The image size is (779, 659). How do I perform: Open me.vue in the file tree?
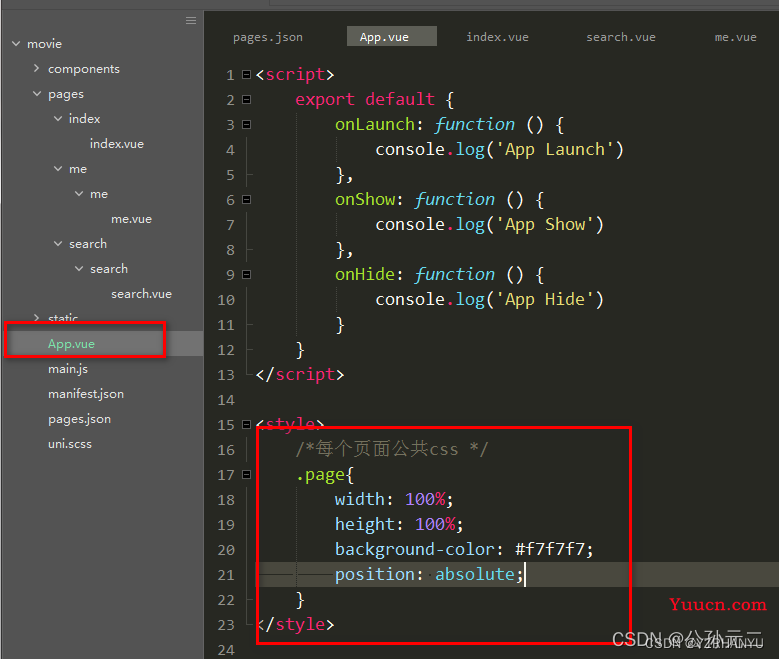pos(131,219)
